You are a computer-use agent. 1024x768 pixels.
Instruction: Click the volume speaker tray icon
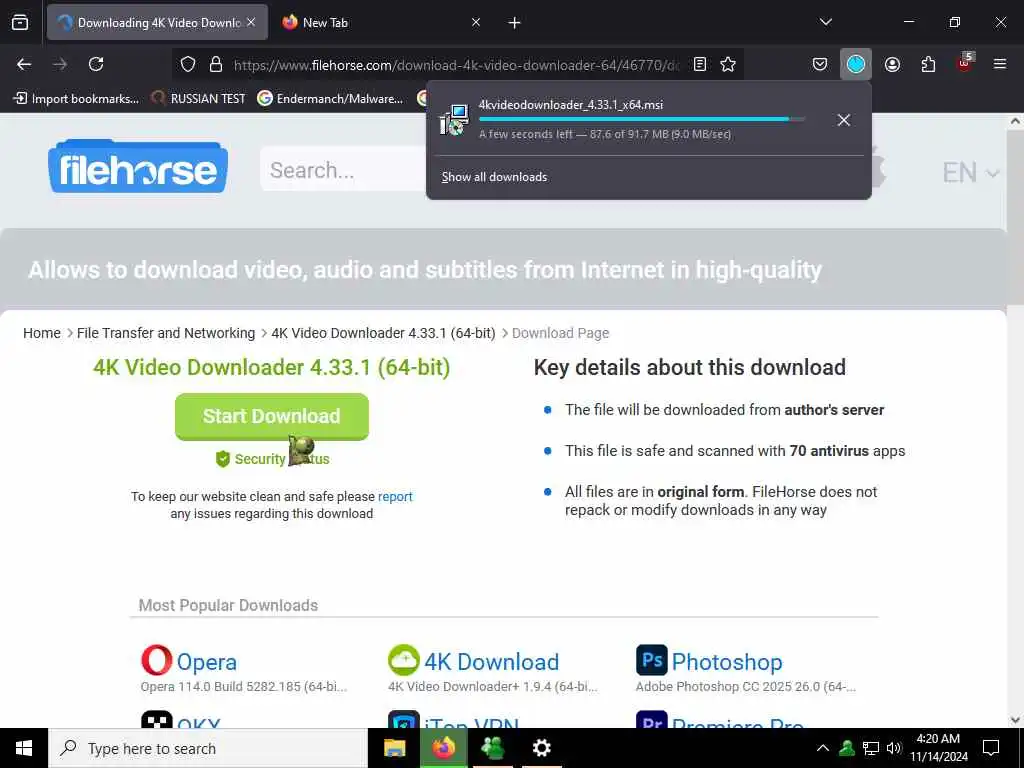[x=894, y=748]
